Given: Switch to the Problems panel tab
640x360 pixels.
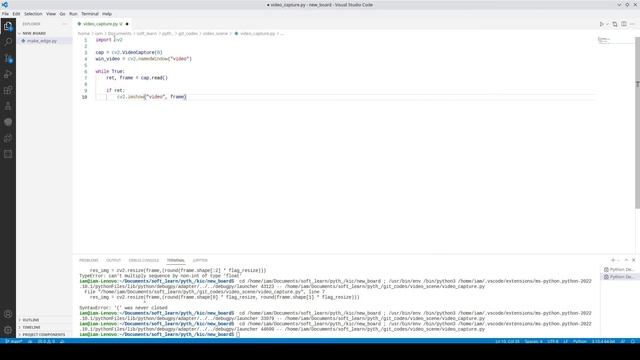Looking at the screenshot, I should point(89,260).
